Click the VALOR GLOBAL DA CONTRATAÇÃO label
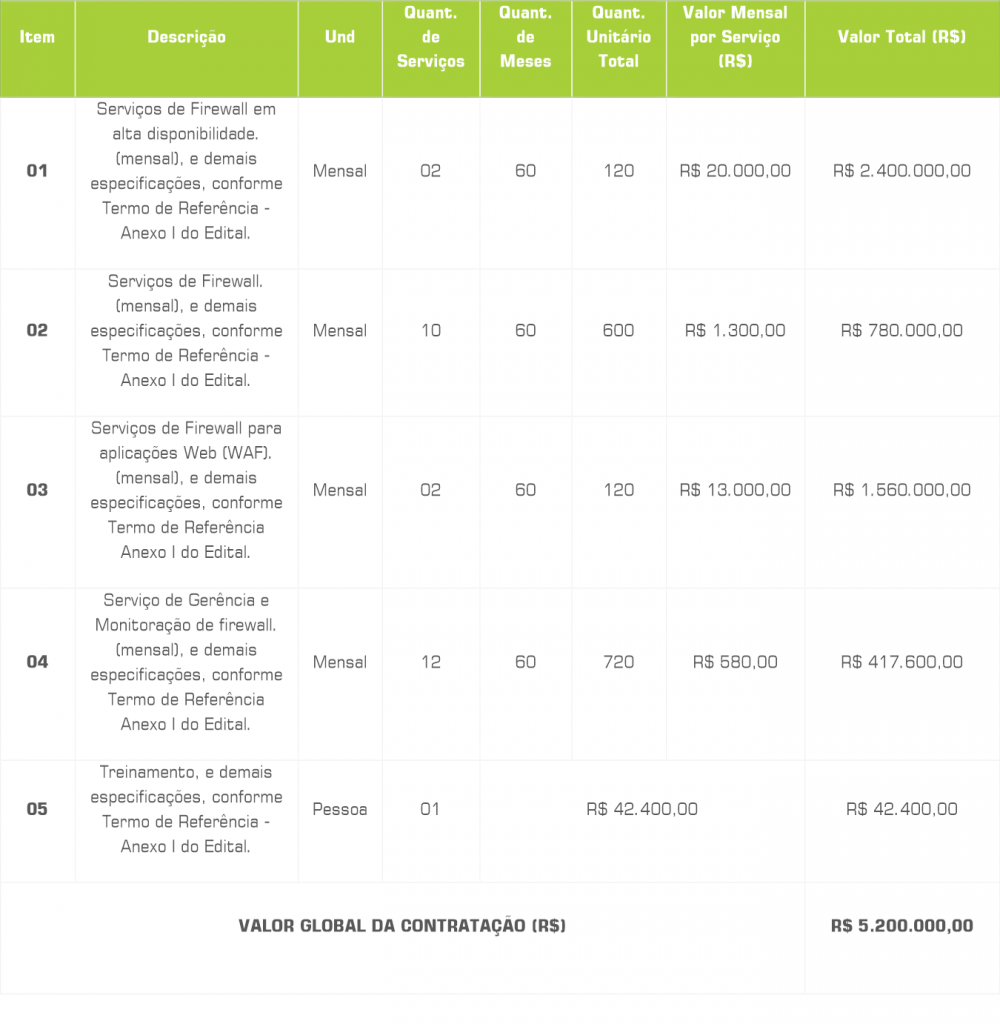 (402, 926)
